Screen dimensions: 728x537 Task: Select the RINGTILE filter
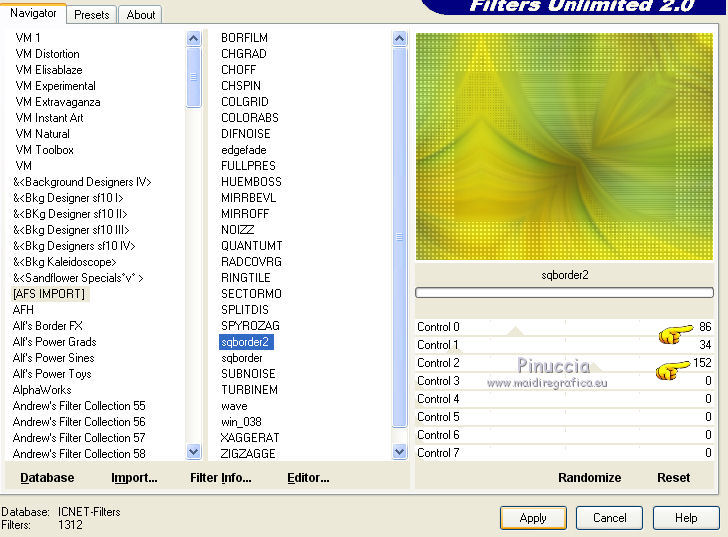246,278
